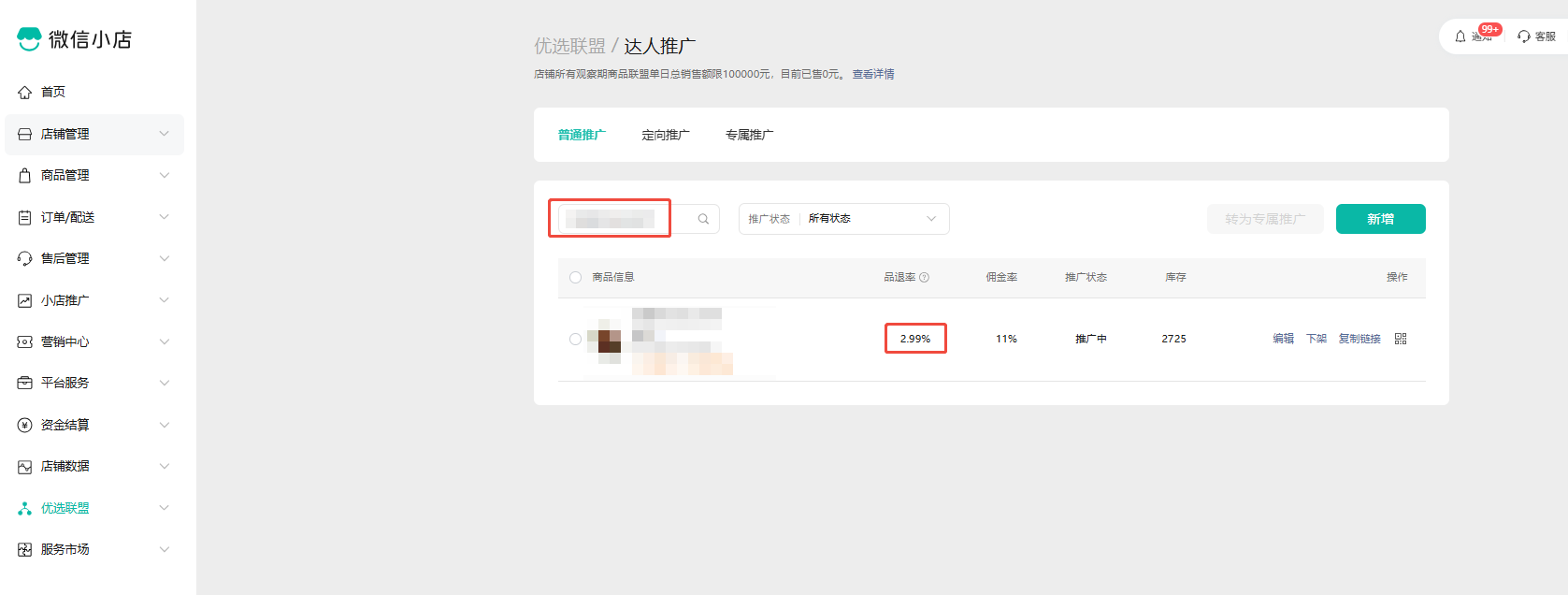1568x595 pixels.
Task: Select the product row radio button
Action: [575, 339]
